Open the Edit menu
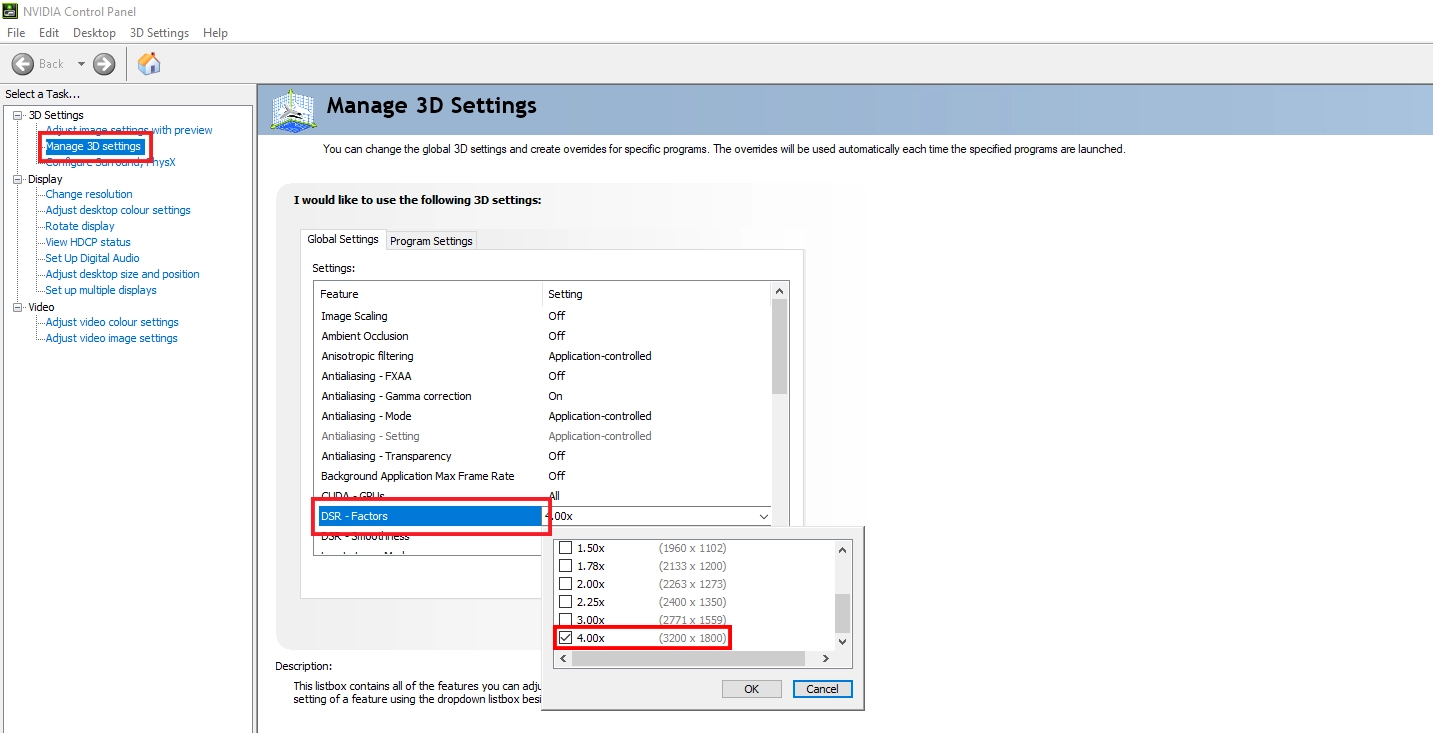The height and width of the screenshot is (733, 1433). click(x=49, y=33)
